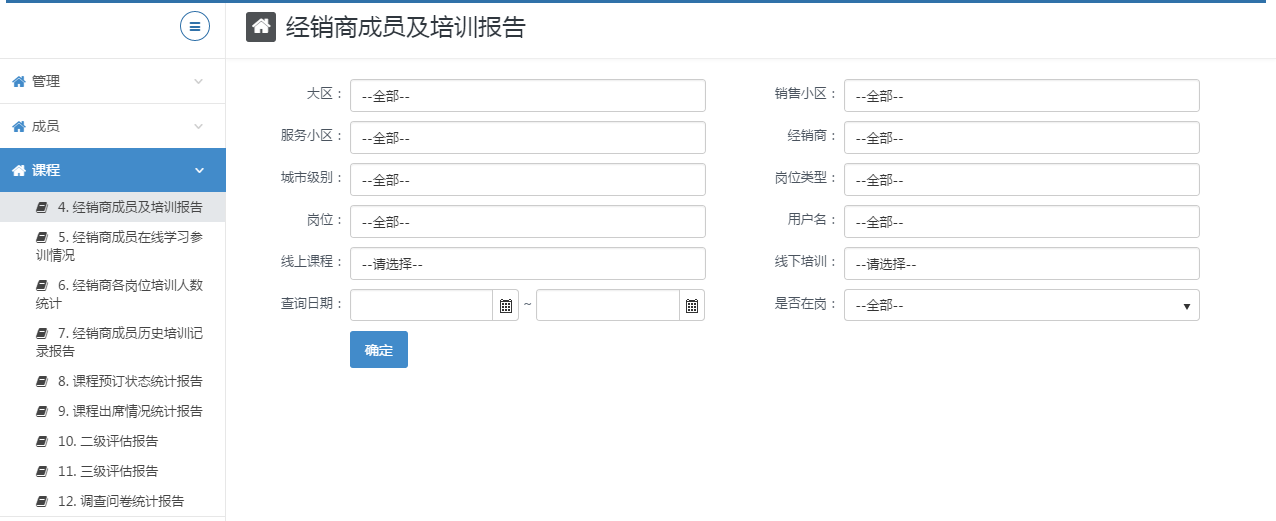The width and height of the screenshot is (1276, 521).
Task: Open the start date calendar picker icon
Action: click(x=505, y=305)
